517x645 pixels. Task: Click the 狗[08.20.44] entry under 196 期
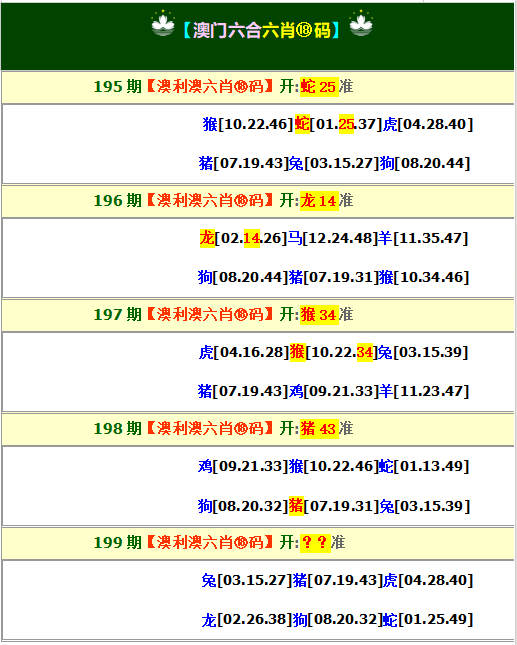[x=243, y=277]
